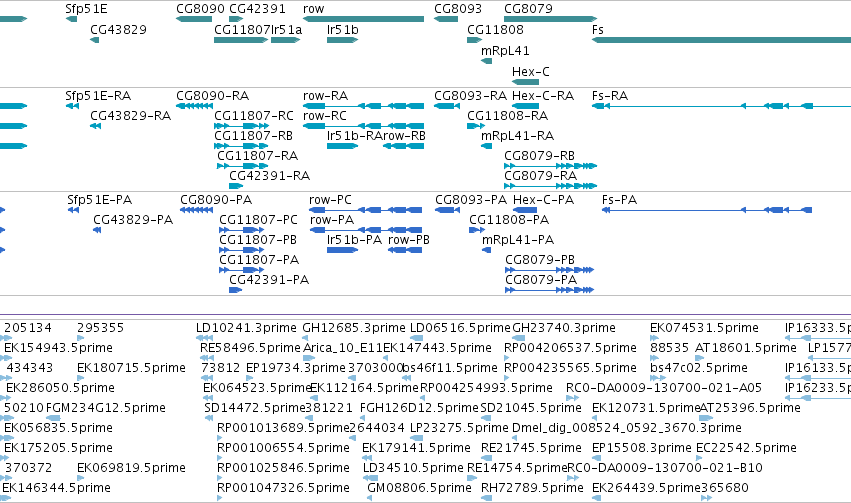Select EST RC0-DA0009-130700-021-A05
Viewport: 851px width, 503px height.
pyautogui.click(x=664, y=389)
